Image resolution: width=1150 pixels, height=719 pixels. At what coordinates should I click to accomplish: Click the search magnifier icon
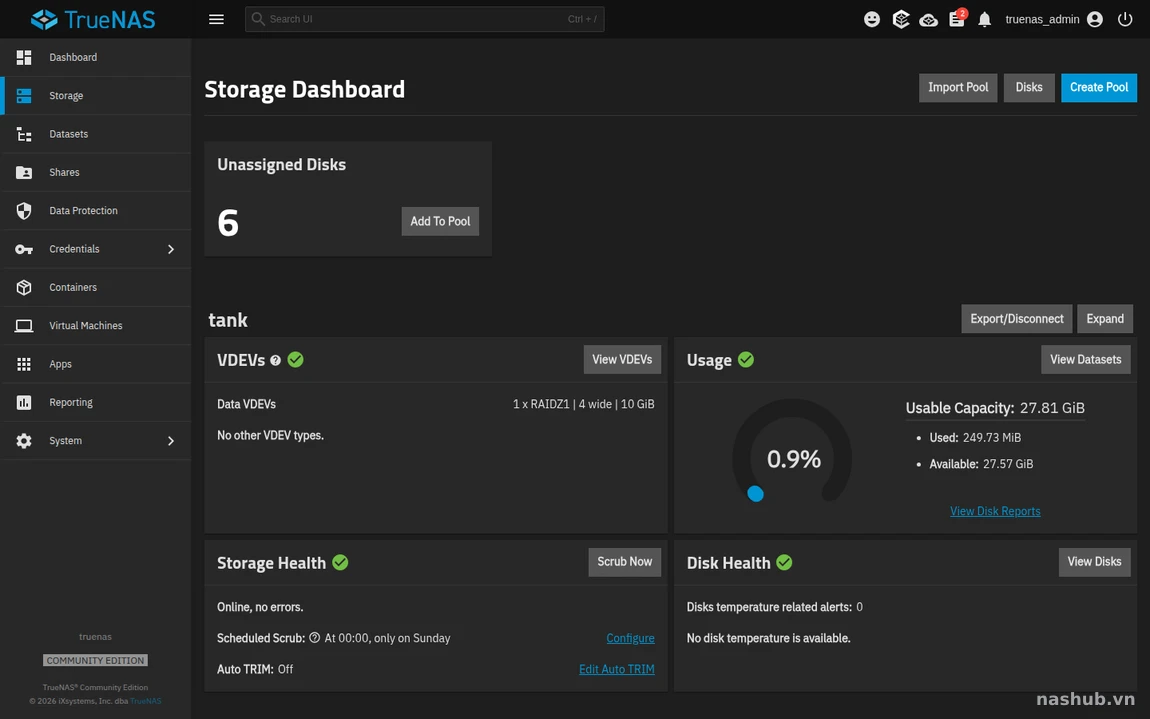pos(257,19)
